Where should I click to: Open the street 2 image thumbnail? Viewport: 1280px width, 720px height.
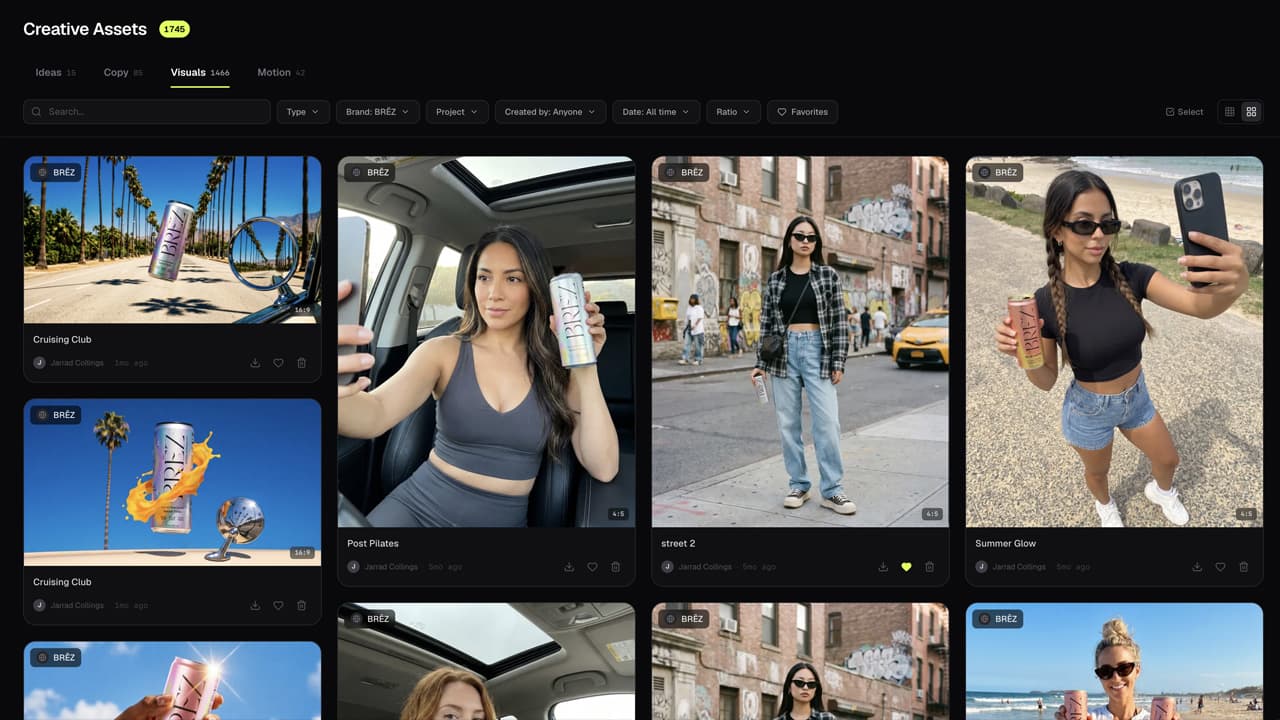click(x=800, y=342)
